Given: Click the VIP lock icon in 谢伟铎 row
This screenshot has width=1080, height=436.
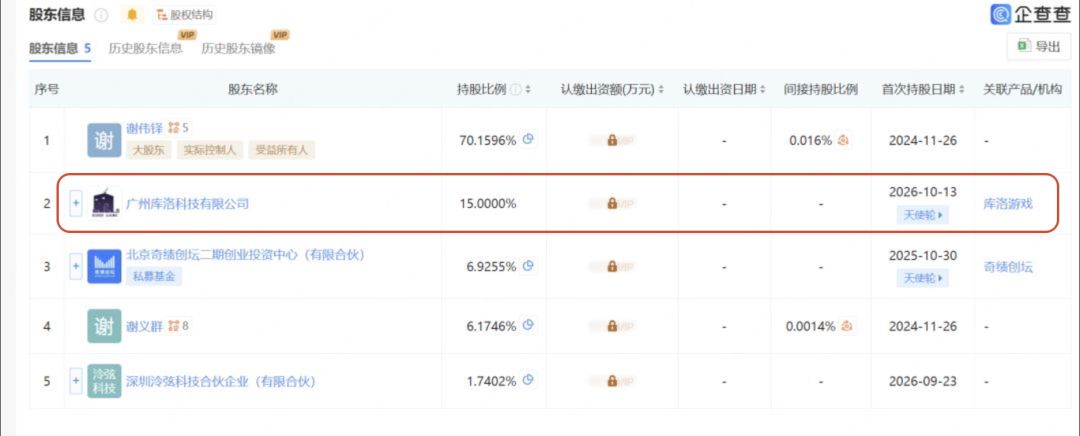Looking at the screenshot, I should pos(612,140).
